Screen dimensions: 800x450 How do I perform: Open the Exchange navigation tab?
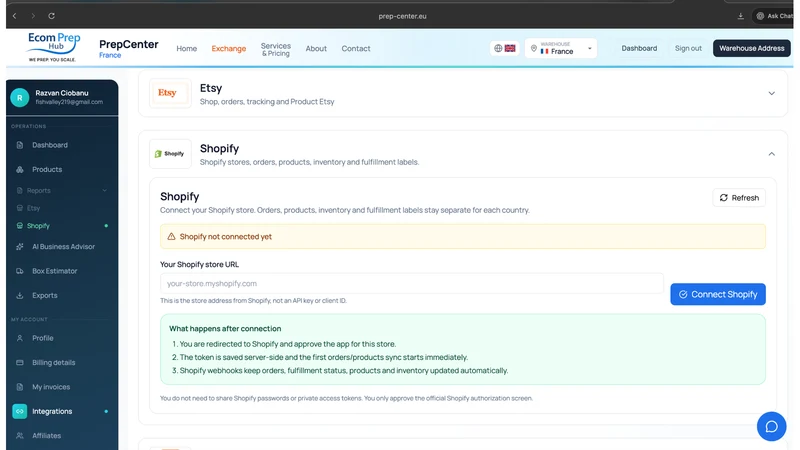point(229,48)
